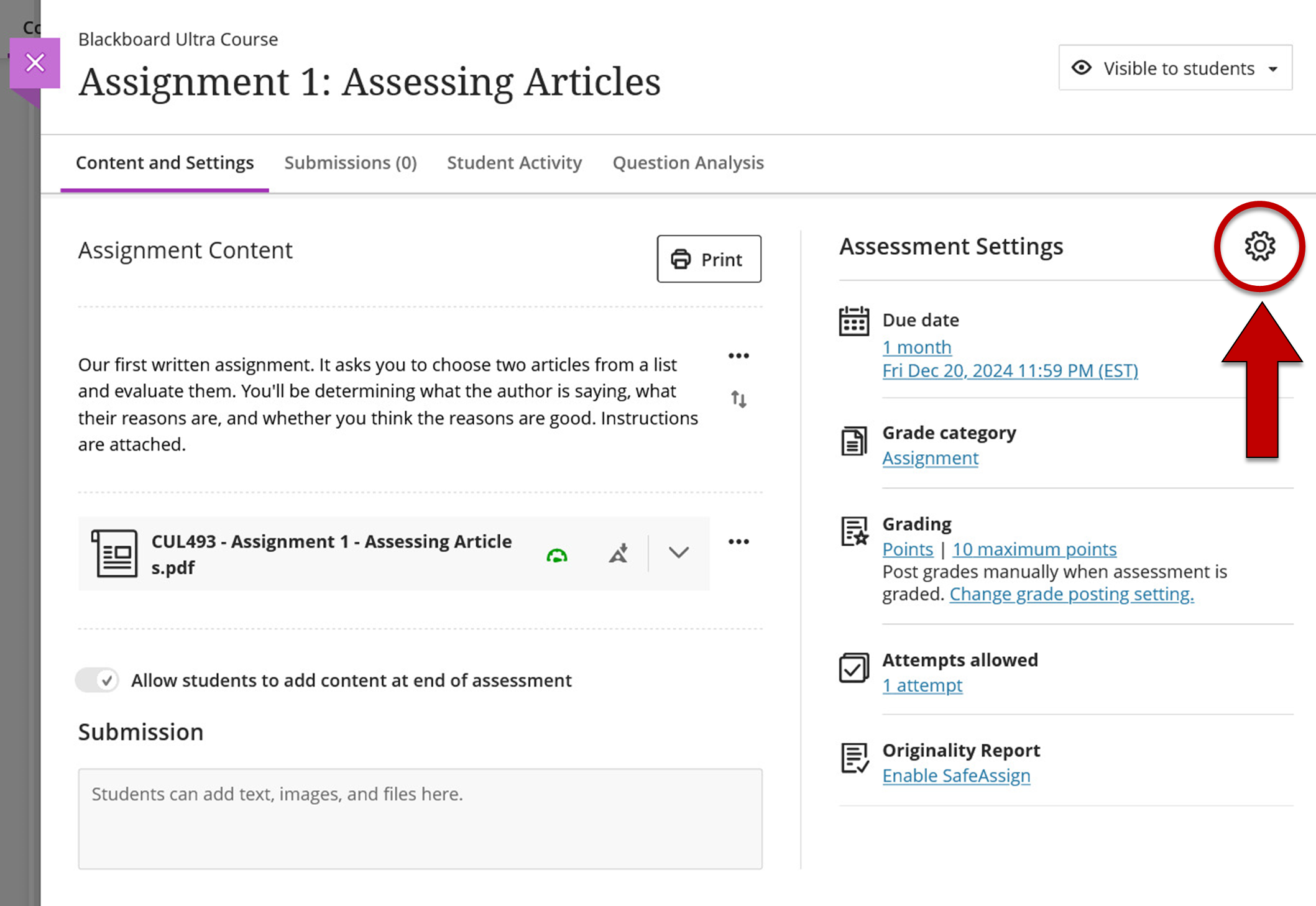Switch to the Submissions (0) tab
This screenshot has height=906, width=1316.
(x=350, y=163)
